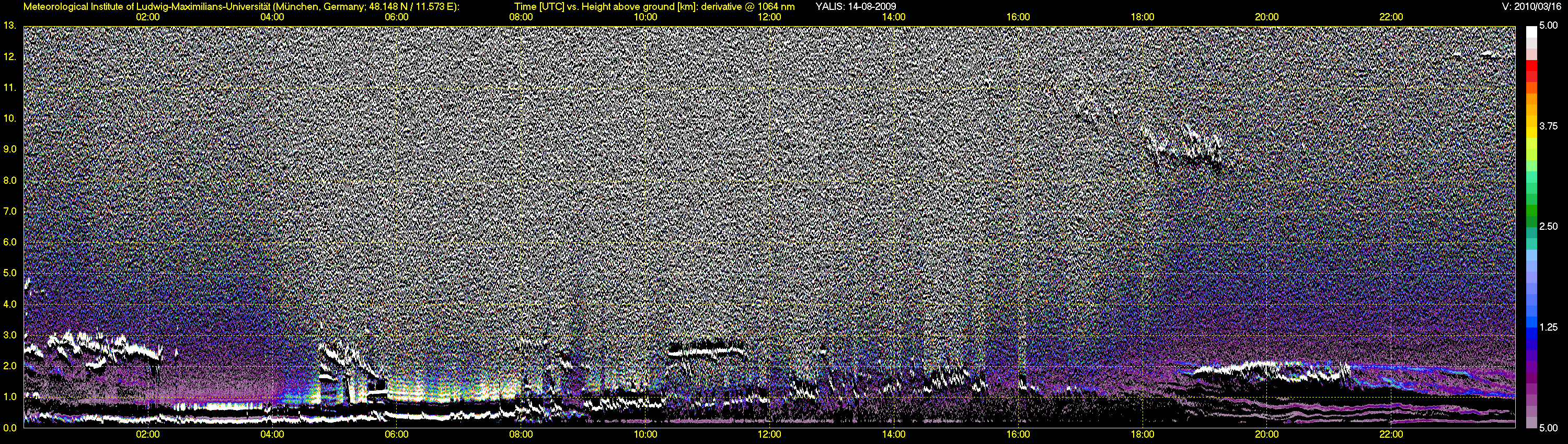Click the 1.25 colorbar value
The height and width of the screenshot is (444, 1568).
1549,327
